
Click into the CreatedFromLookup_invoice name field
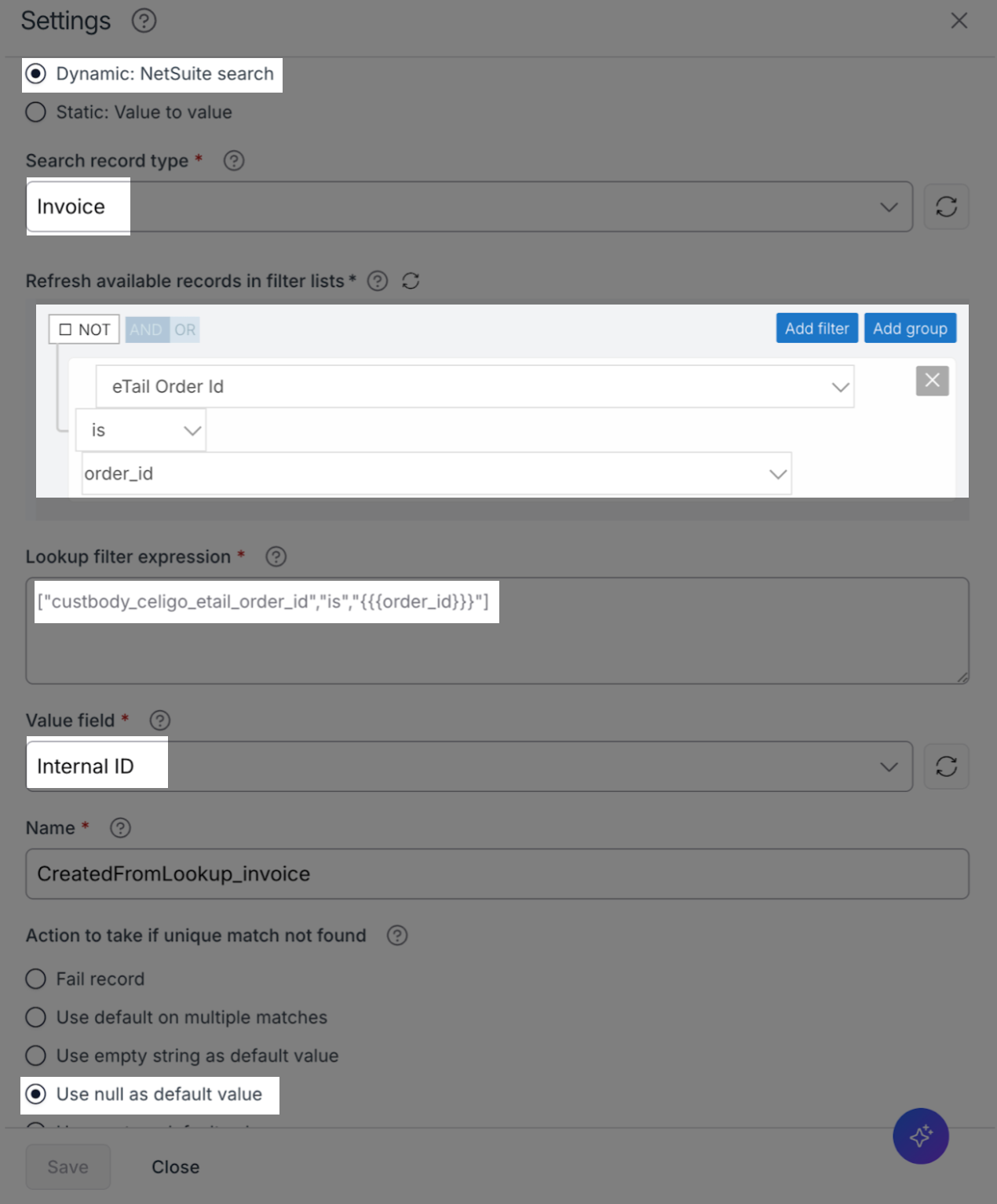pos(498,874)
